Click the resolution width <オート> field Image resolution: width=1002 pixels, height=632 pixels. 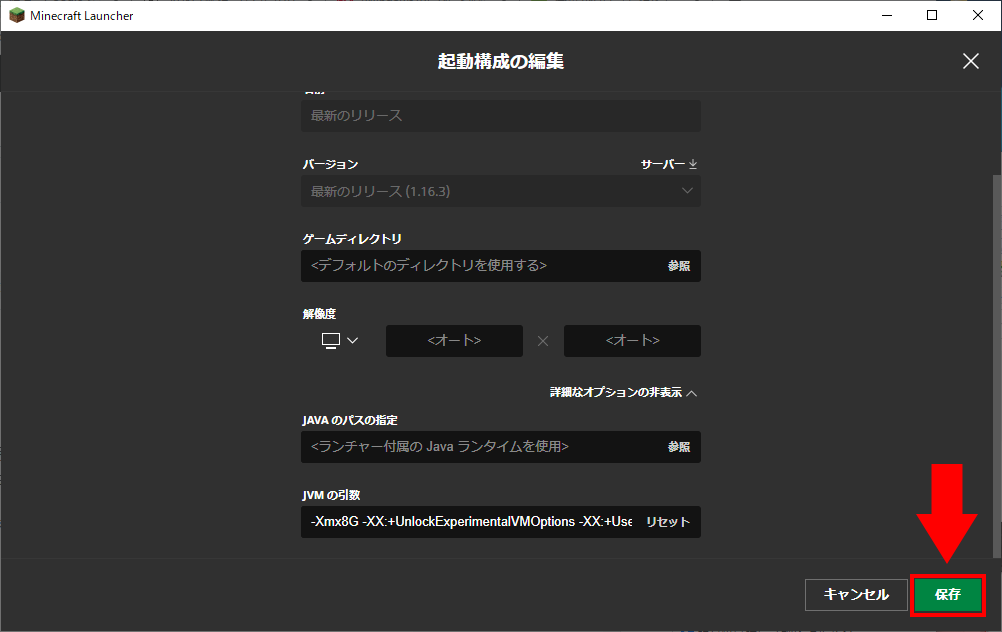454,341
